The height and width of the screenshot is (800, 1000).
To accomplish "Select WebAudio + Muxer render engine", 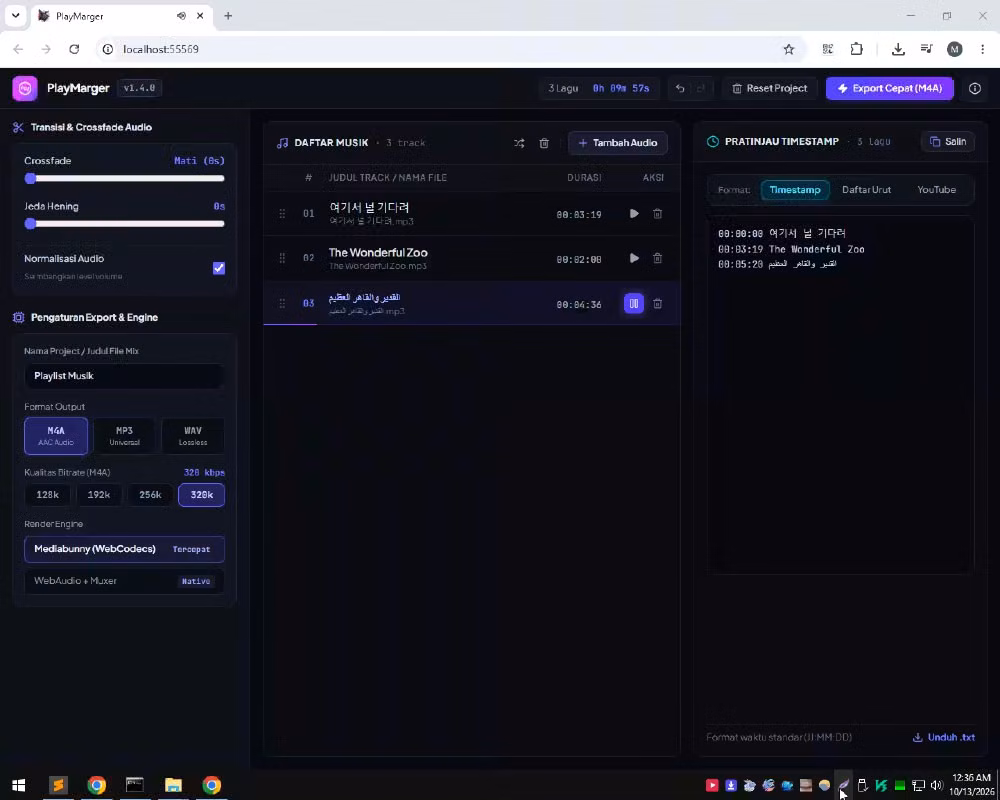I will click(124, 581).
